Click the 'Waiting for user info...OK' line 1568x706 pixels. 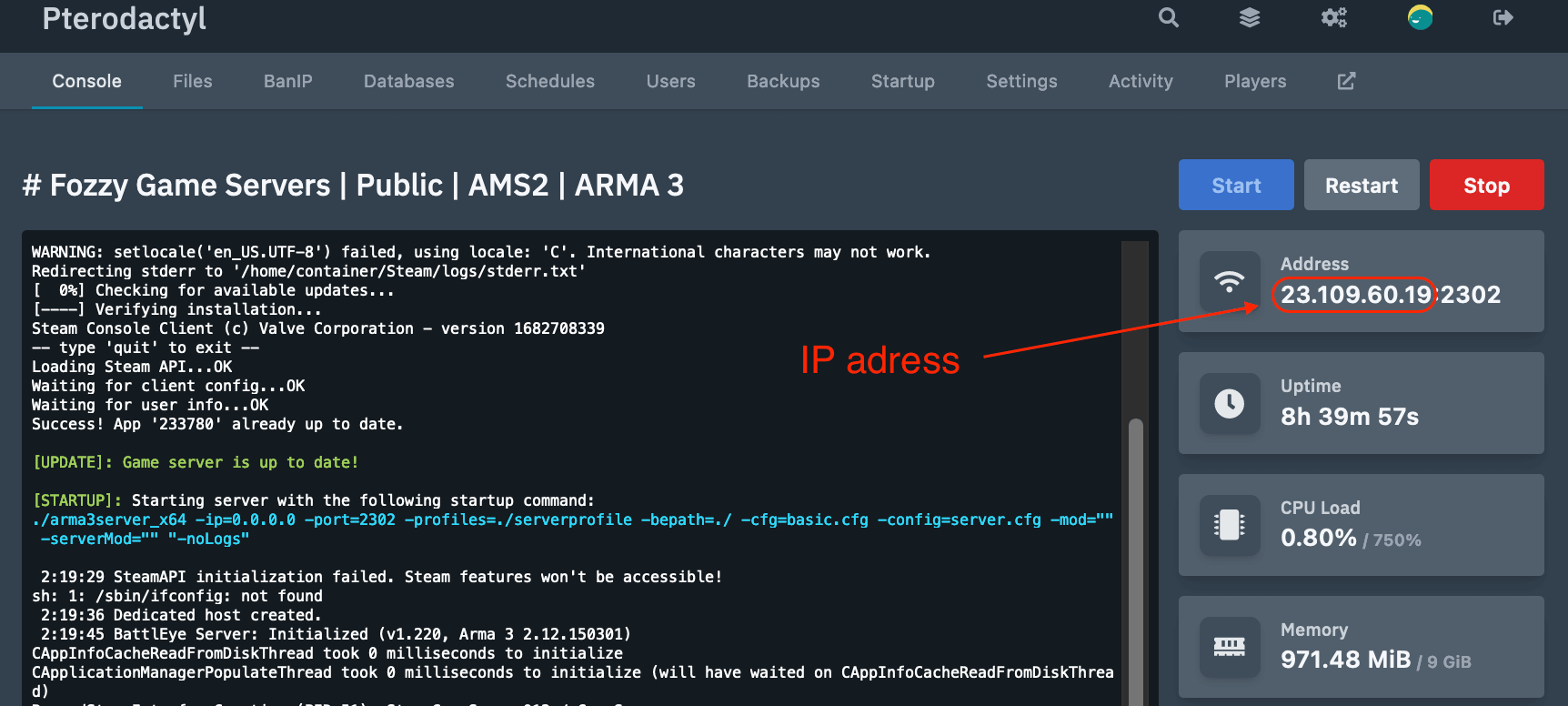150,405
